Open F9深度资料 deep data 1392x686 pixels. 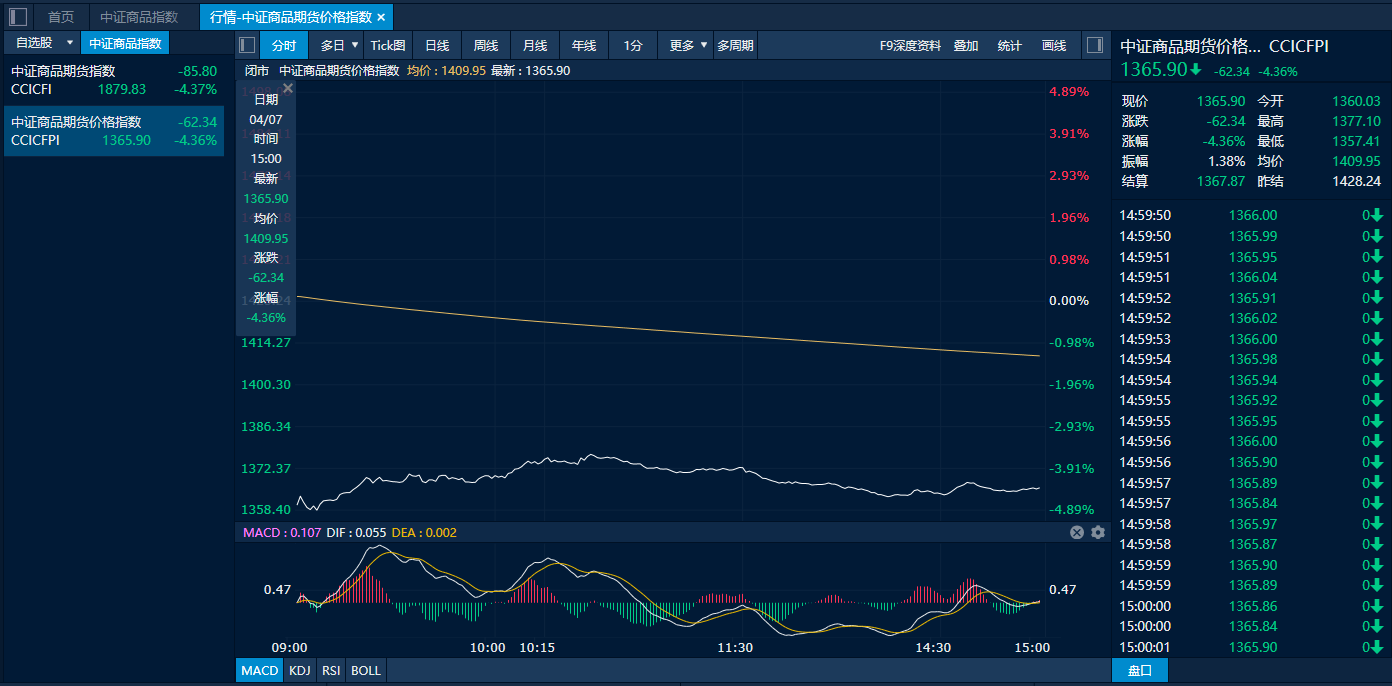pos(910,45)
